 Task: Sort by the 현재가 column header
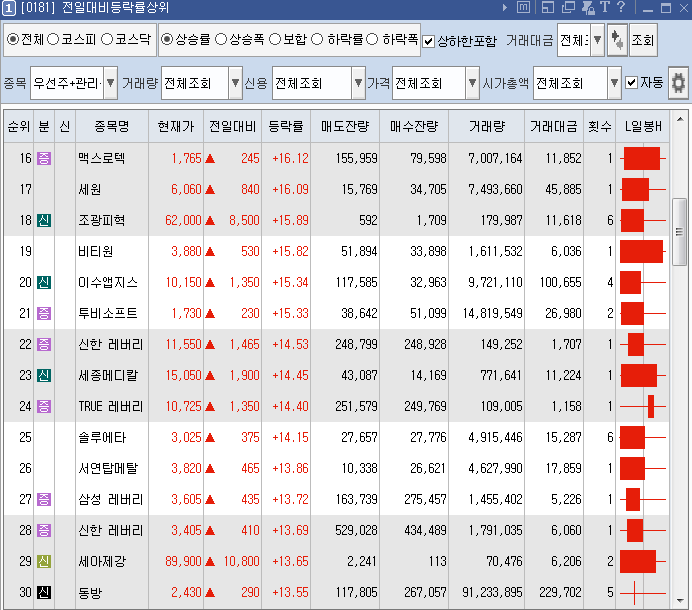tap(176, 127)
